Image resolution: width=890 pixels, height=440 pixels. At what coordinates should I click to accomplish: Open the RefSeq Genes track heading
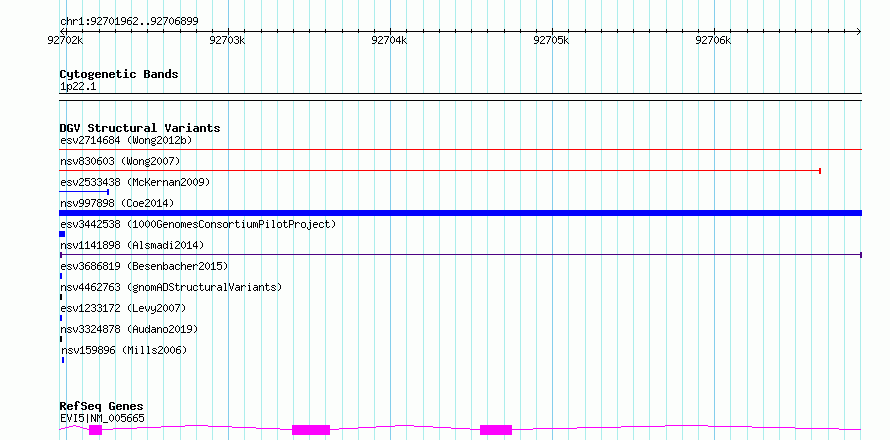click(102, 407)
